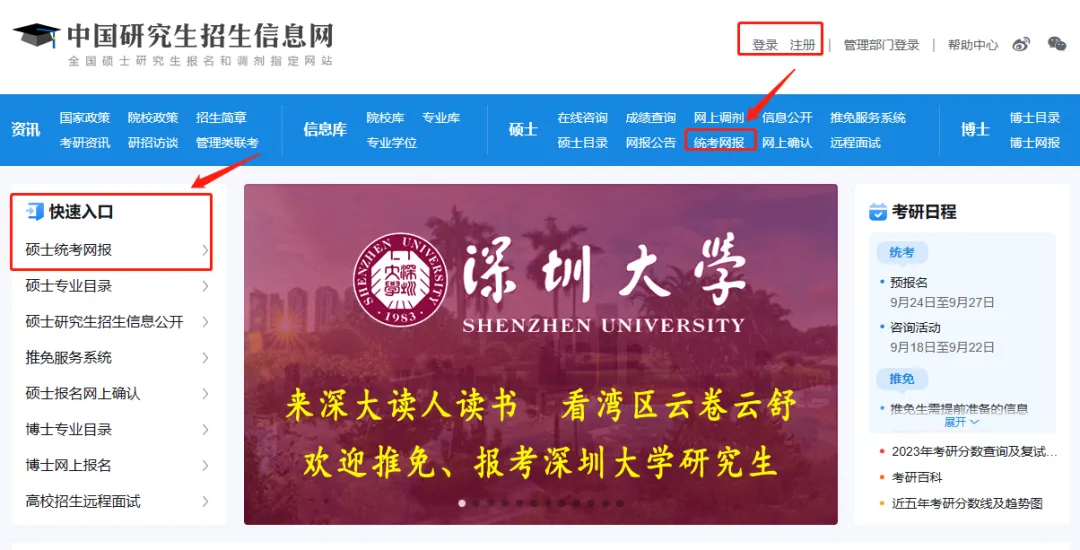The image size is (1080, 550).
Task: Click the 登录 link
Action: pyautogui.click(x=765, y=45)
